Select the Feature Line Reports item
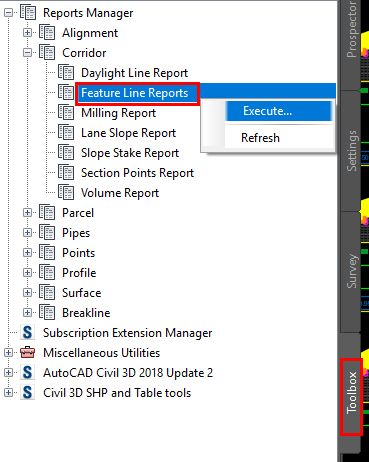Viewport: 369px width, 462px height. 134,93
